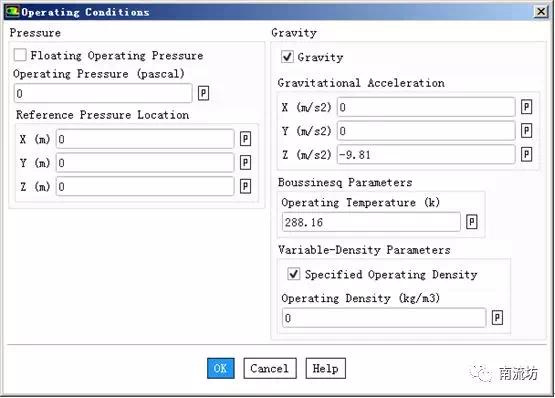
Task: Enable Floating Operating Pressure checkbox
Action: pos(20,55)
